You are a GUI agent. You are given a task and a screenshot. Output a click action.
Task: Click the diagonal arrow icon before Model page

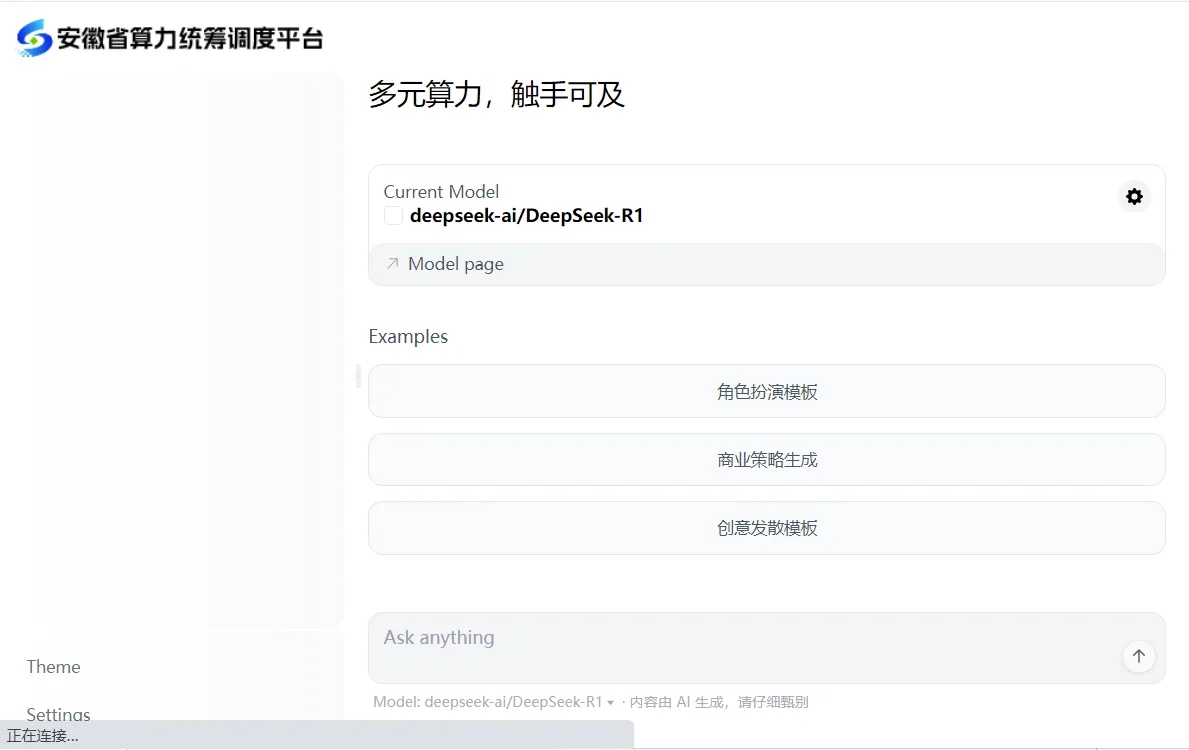coord(392,264)
